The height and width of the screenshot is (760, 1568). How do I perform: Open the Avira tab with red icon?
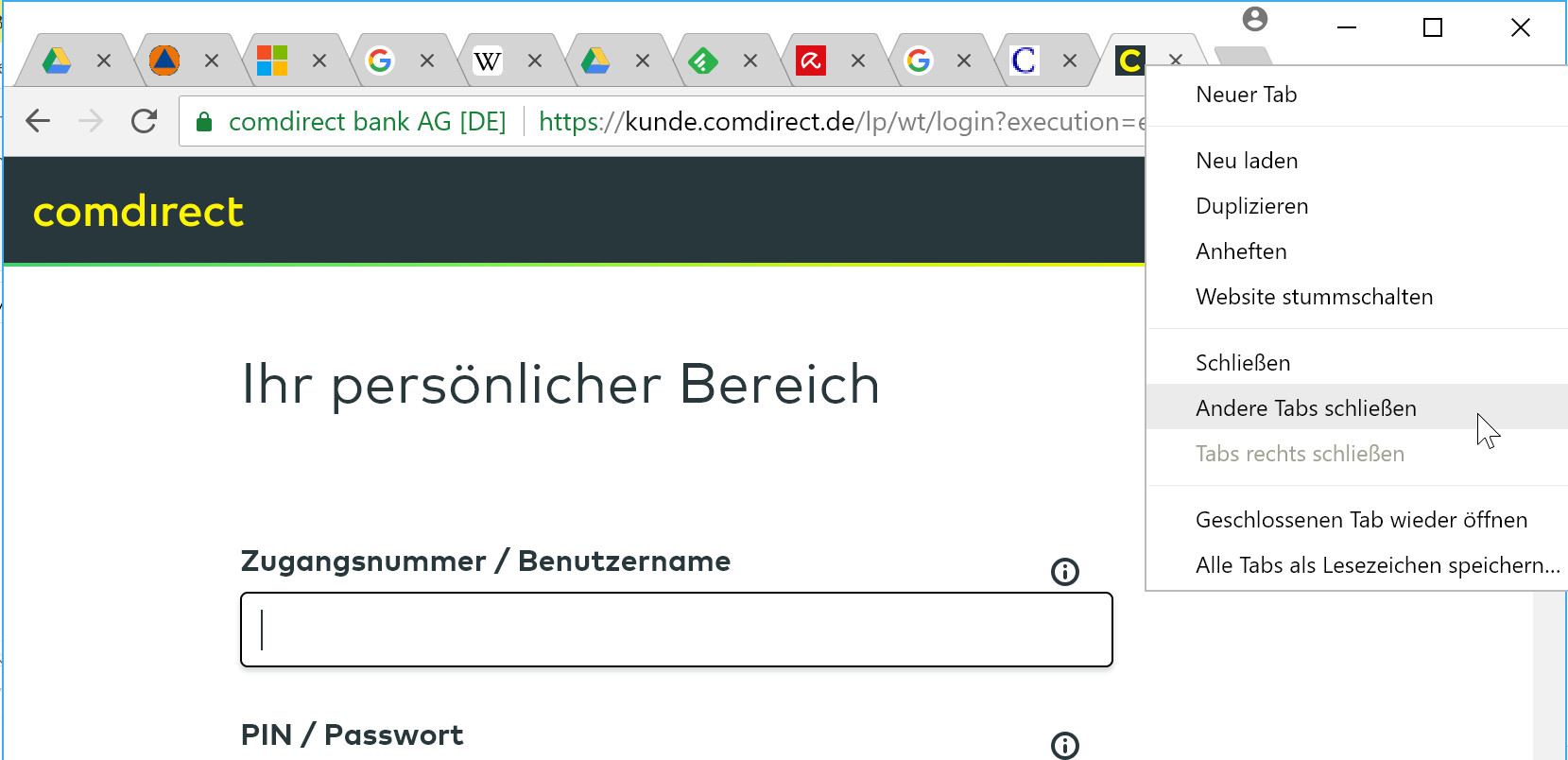[x=811, y=60]
